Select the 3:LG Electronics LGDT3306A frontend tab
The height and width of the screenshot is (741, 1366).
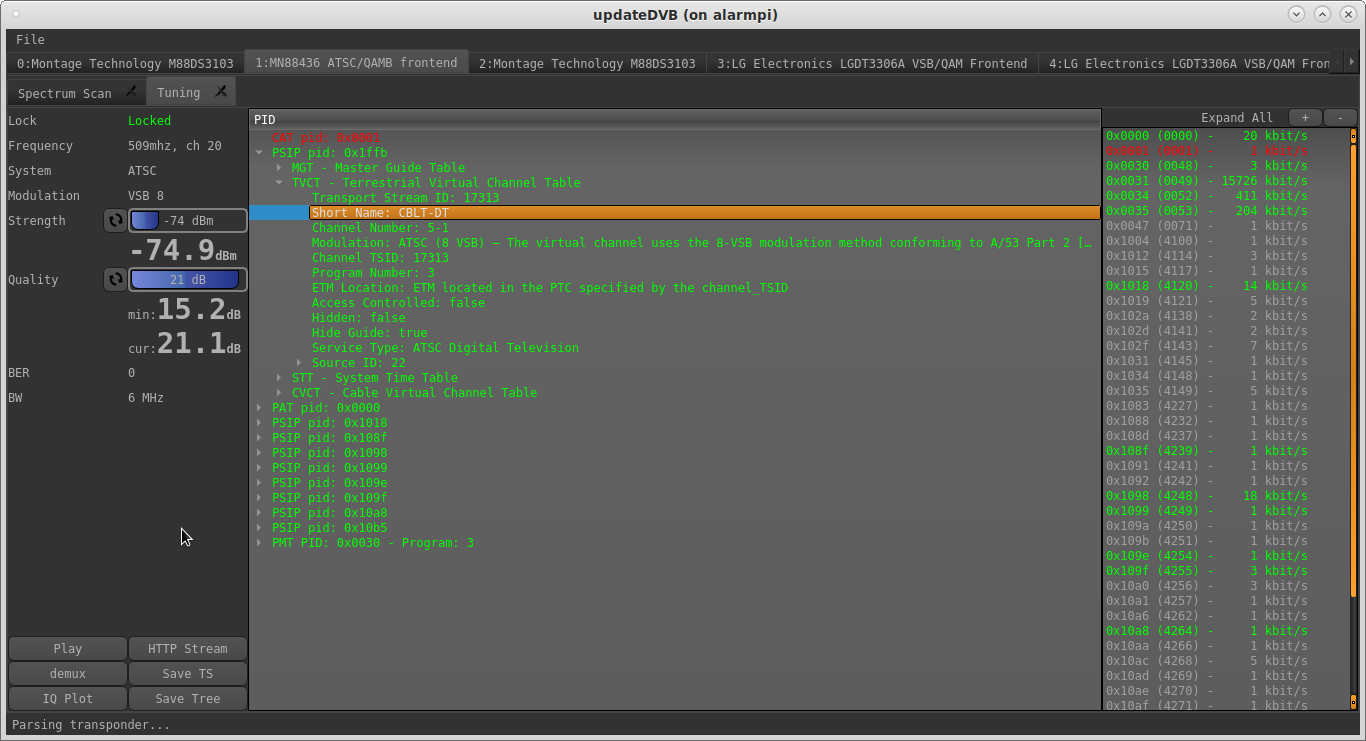tap(872, 63)
